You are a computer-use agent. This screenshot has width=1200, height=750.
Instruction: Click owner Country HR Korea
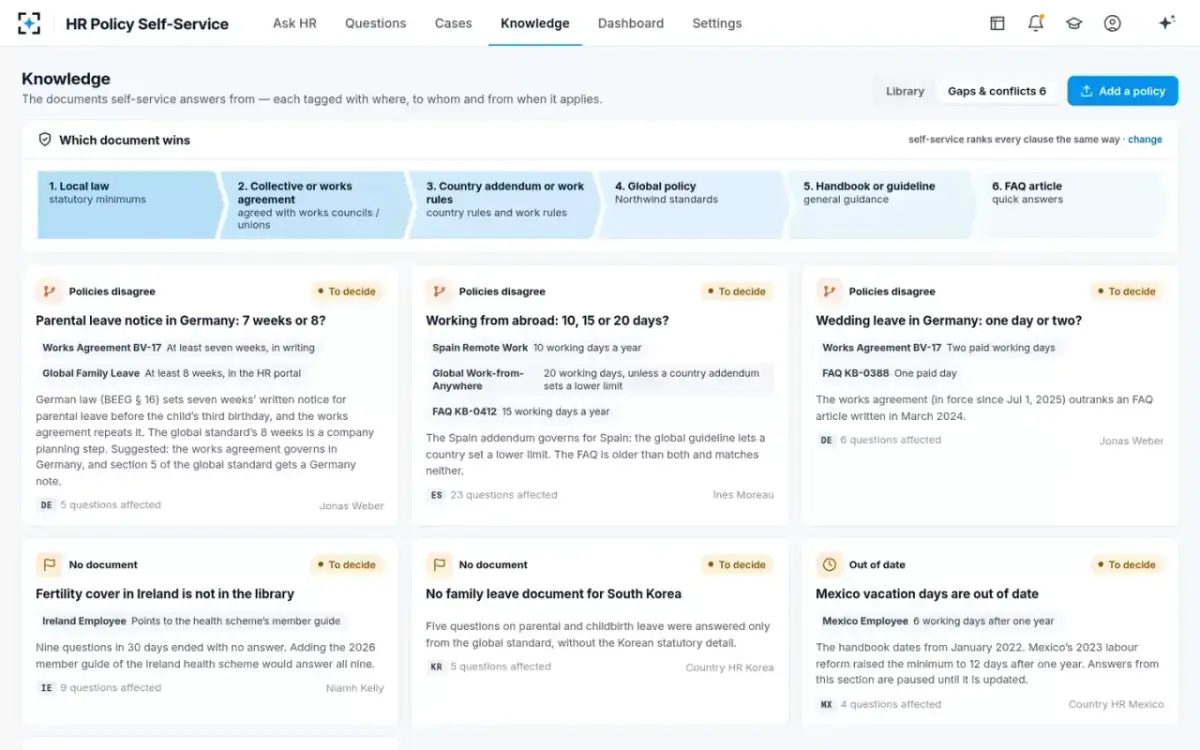point(730,668)
